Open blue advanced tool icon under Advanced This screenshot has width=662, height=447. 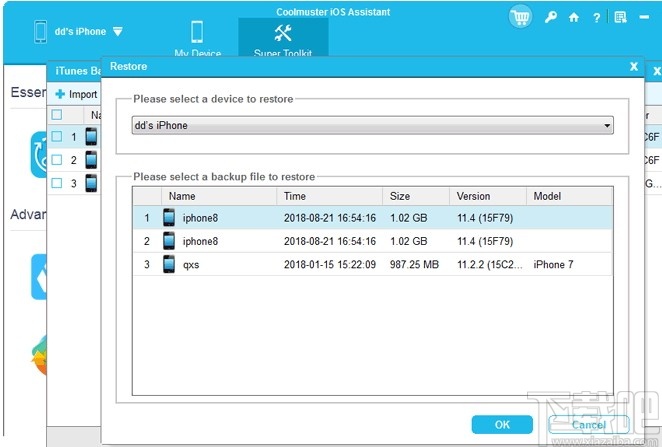tap(39, 277)
